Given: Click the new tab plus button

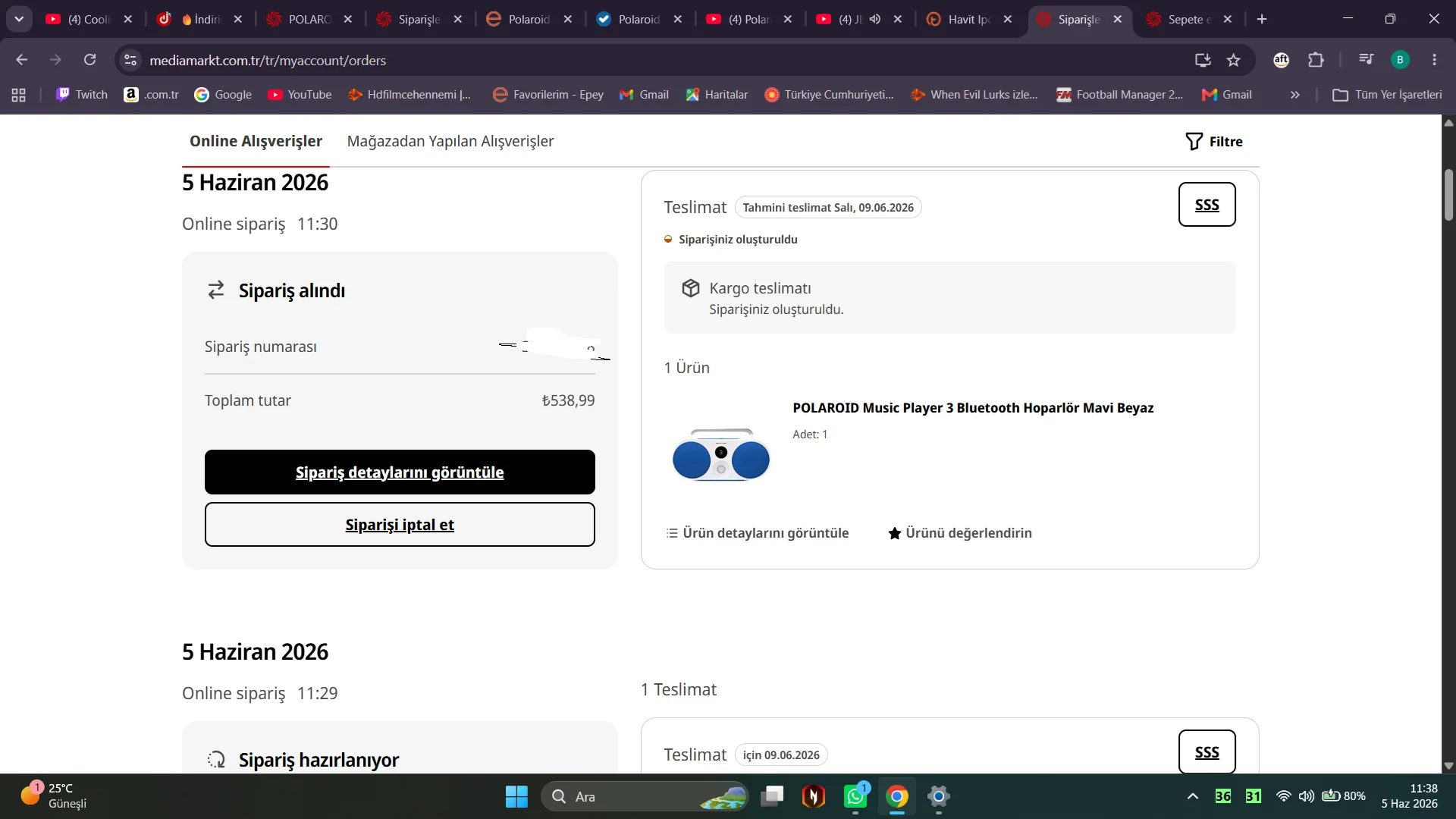Looking at the screenshot, I should pyautogui.click(x=1262, y=19).
